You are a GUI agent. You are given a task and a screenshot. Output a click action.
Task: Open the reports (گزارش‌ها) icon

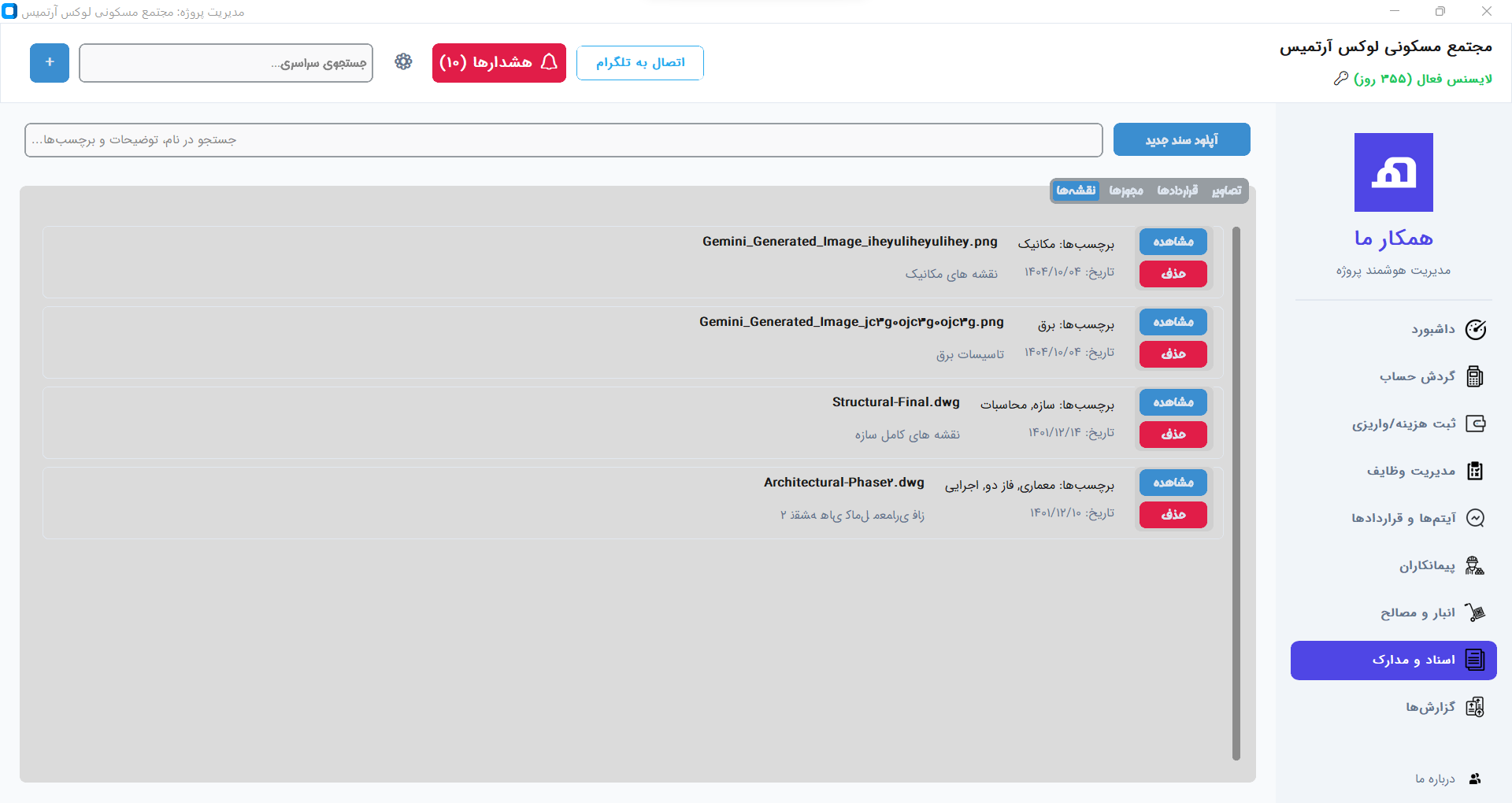[1475, 708]
